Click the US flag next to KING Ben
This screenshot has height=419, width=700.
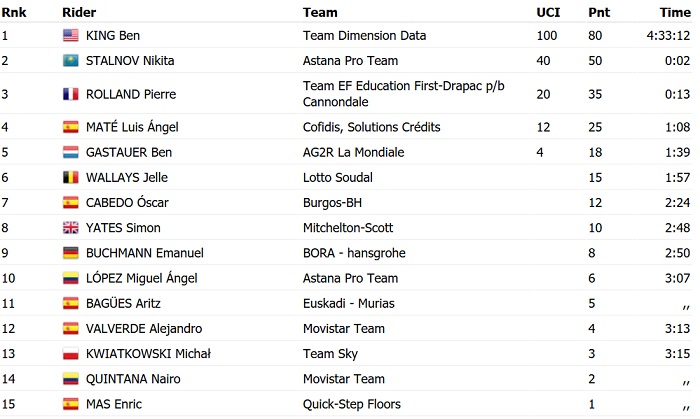coord(70,36)
